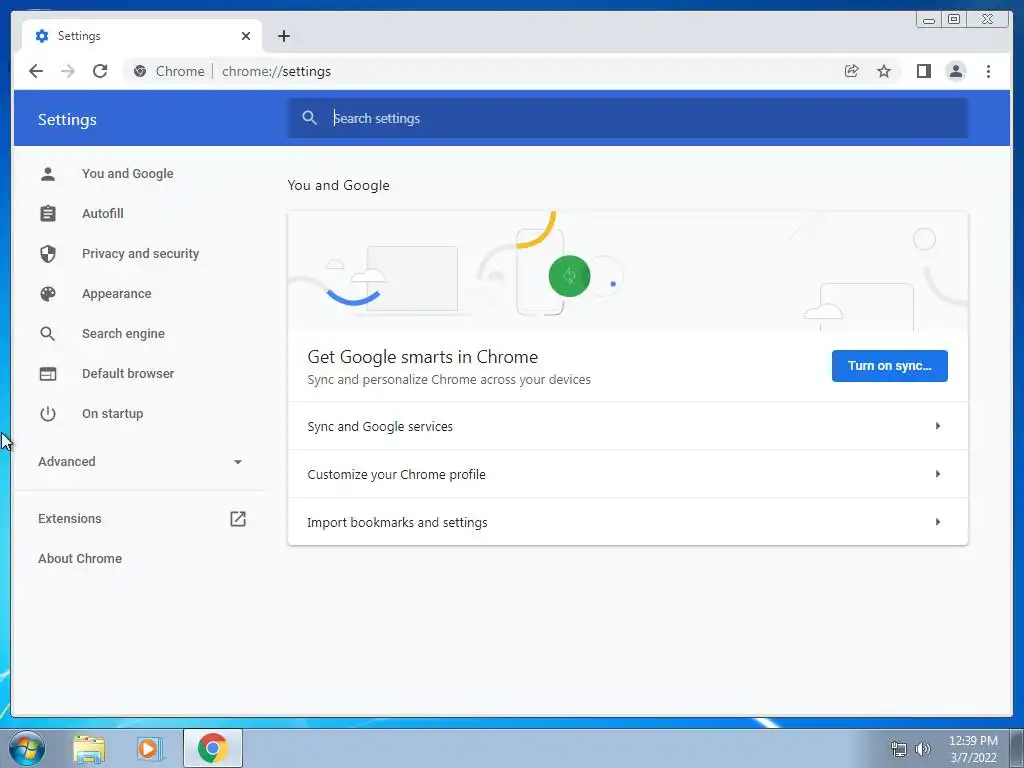Open Import bookmarks and settings row
The height and width of the screenshot is (768, 1024).
coord(628,522)
